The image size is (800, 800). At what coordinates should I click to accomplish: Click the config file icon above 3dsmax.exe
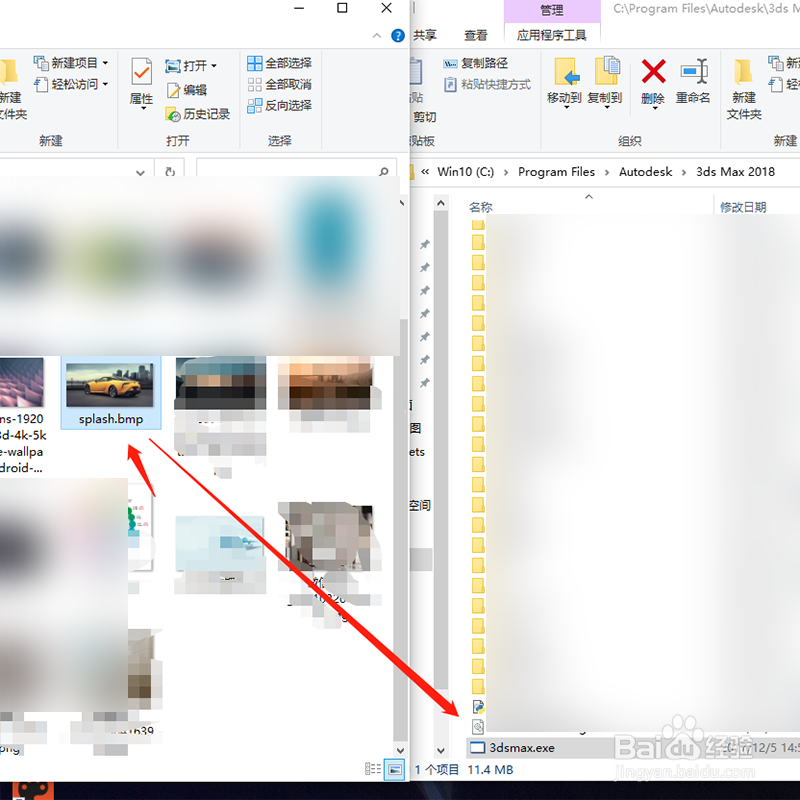coord(478,727)
